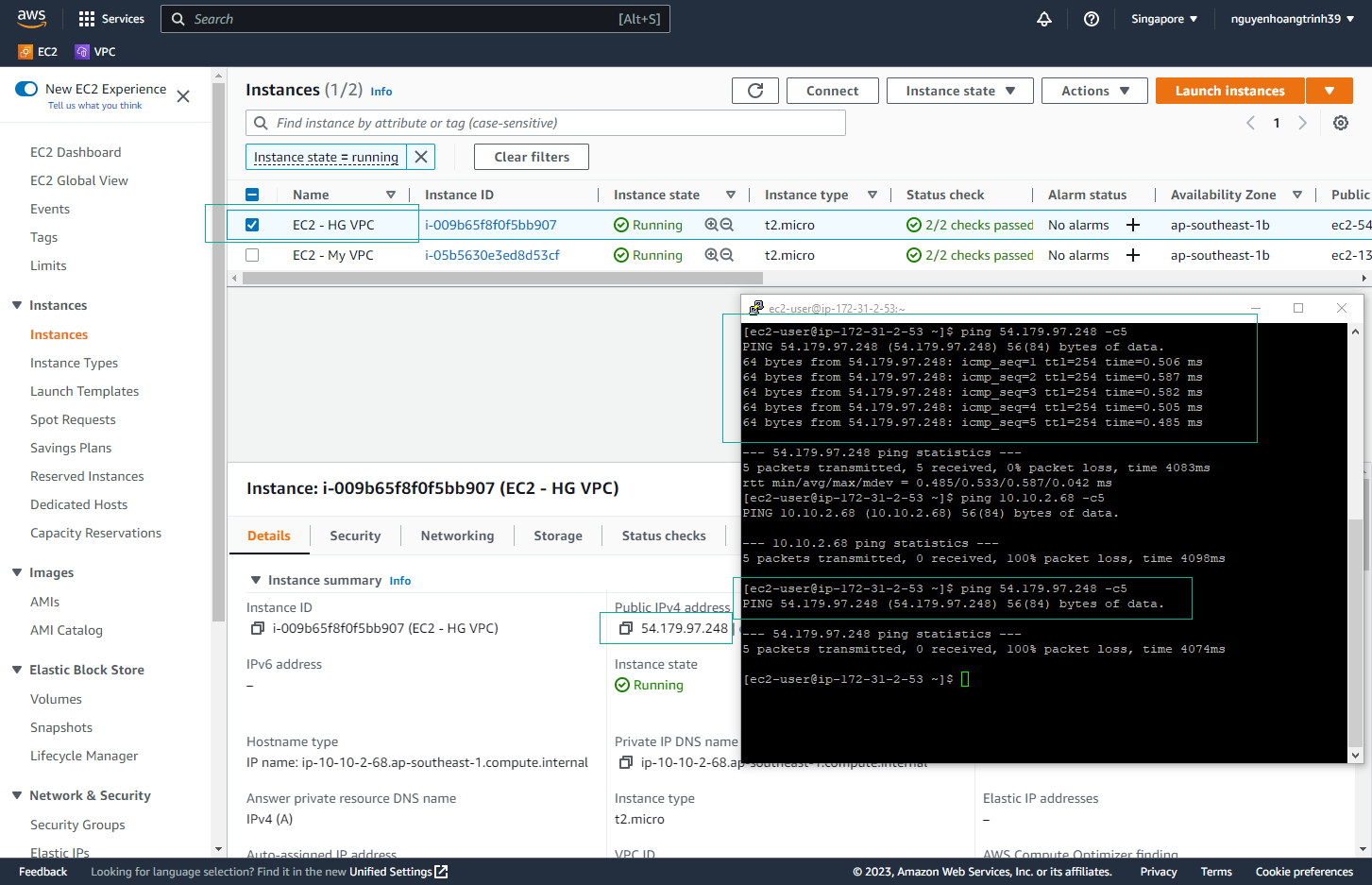Collapse the Images sidebar section
Image resolution: width=1372 pixels, height=885 pixels.
click(x=17, y=572)
